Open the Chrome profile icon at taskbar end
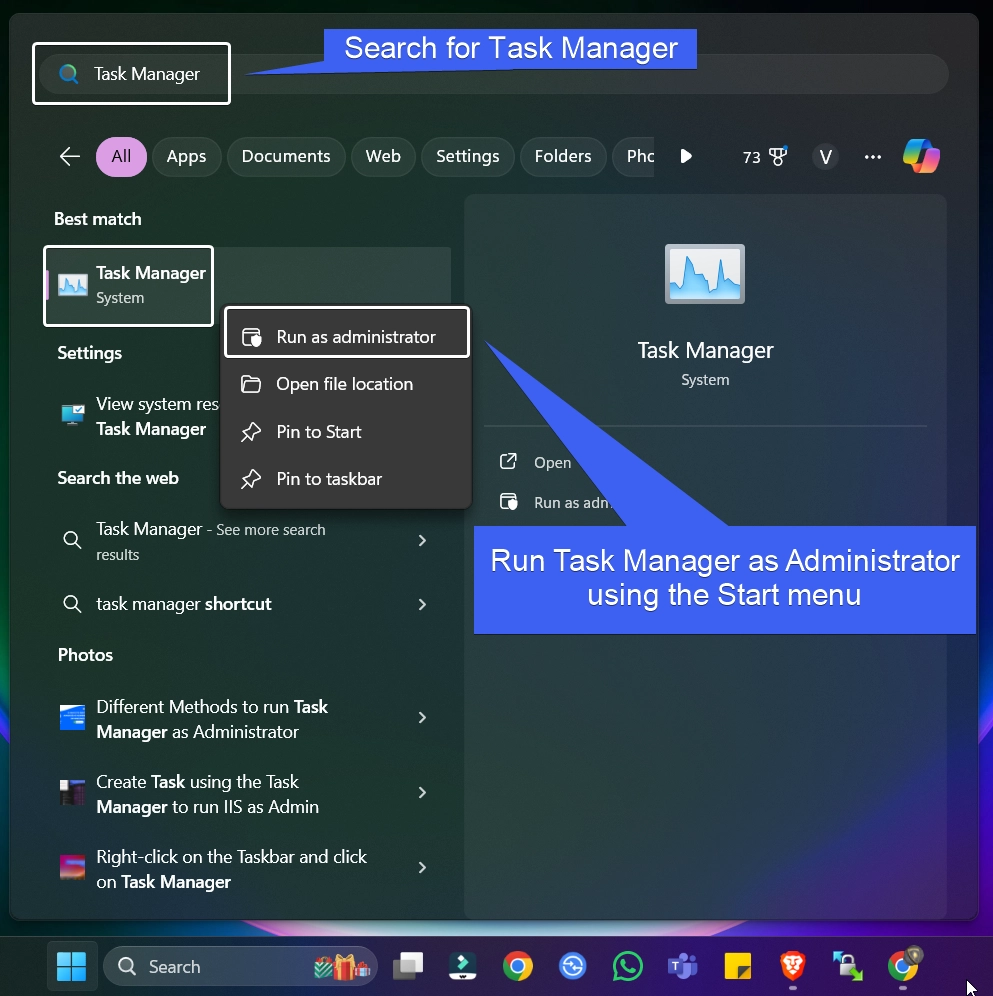The height and width of the screenshot is (996, 993). point(903,966)
